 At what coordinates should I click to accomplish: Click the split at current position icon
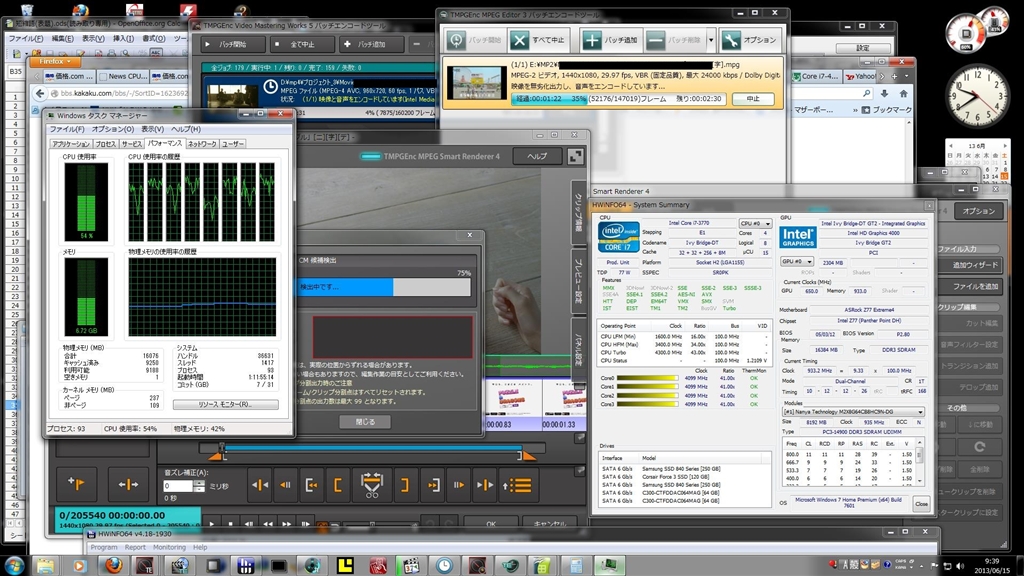coord(127,485)
